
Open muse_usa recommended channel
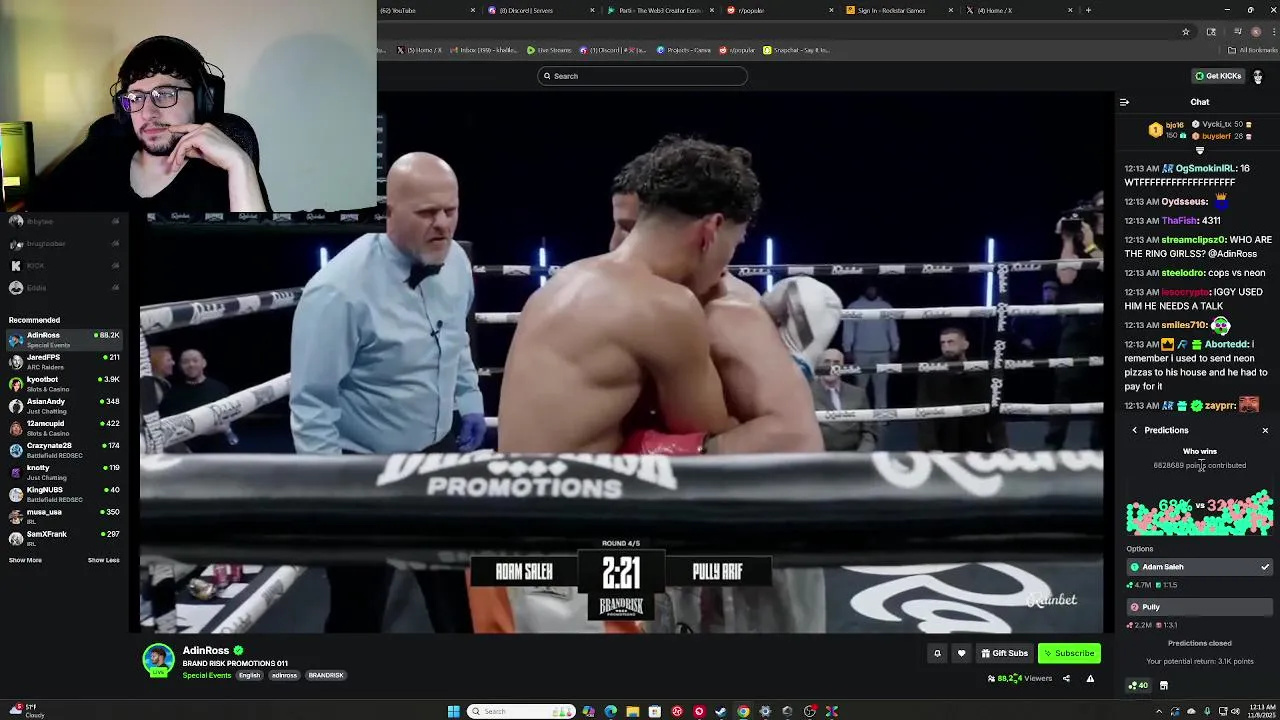point(64,516)
